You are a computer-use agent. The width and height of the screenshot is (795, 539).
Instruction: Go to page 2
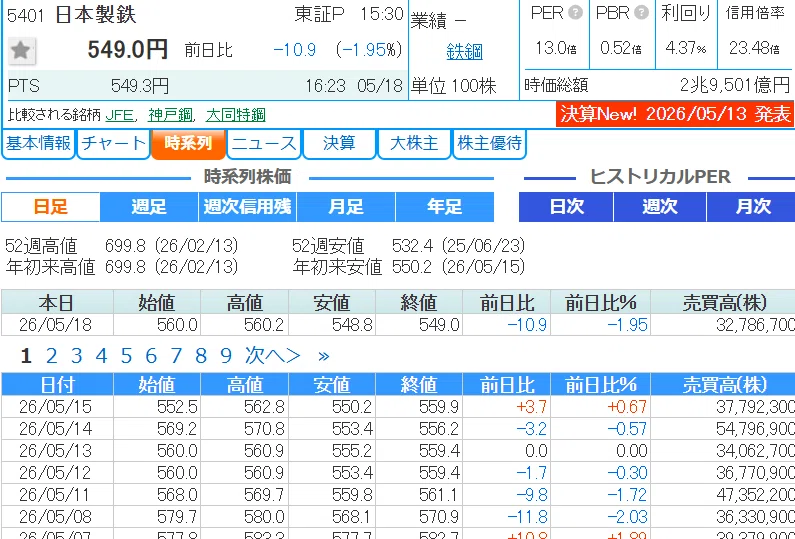51,356
